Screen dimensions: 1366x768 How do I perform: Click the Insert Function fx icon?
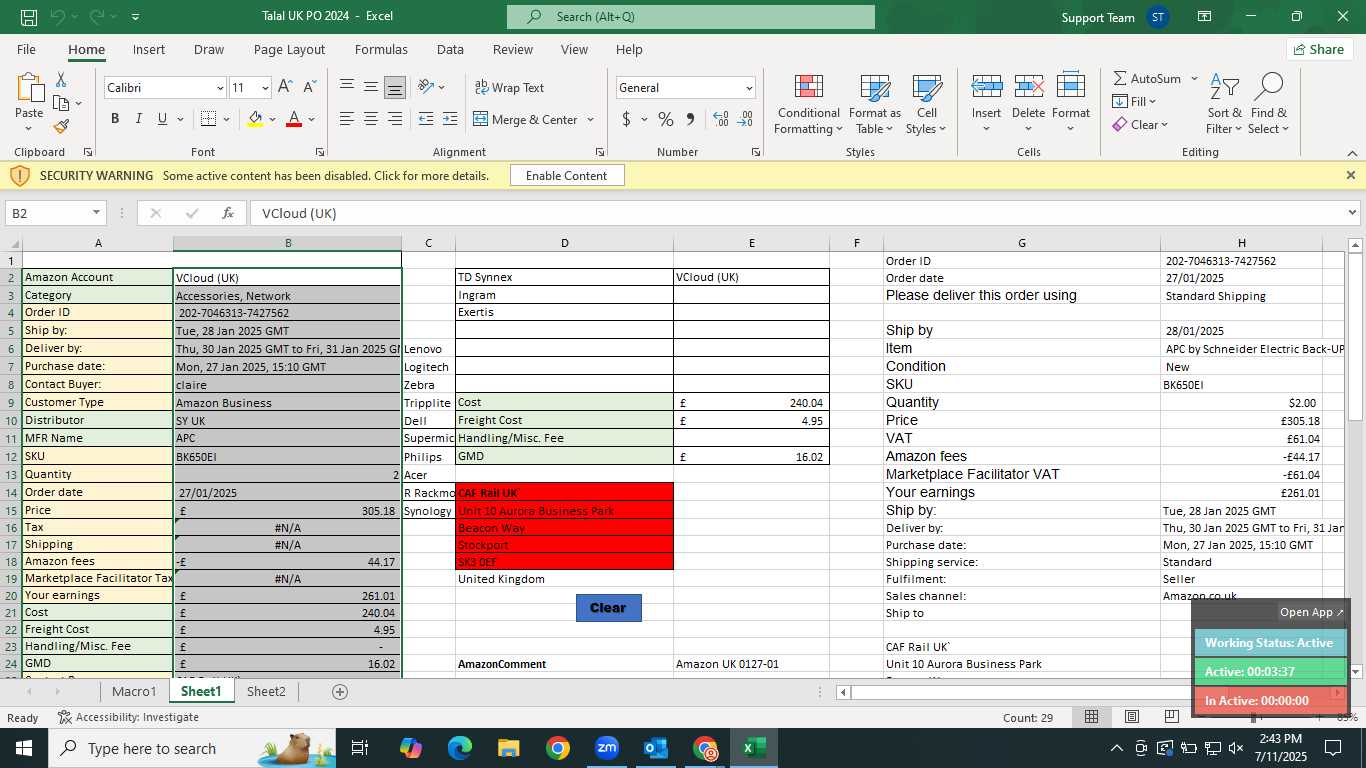[x=228, y=213]
